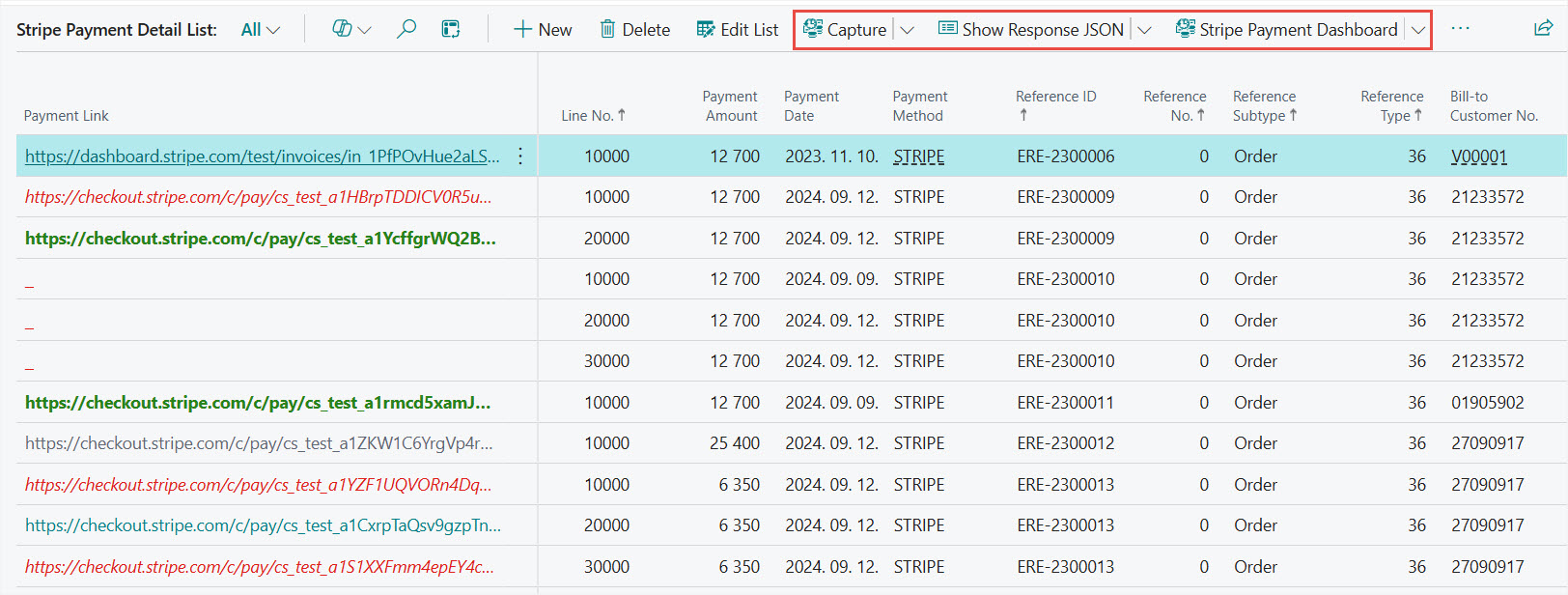Open the dashboard.stripe.com invoice link

262,156
